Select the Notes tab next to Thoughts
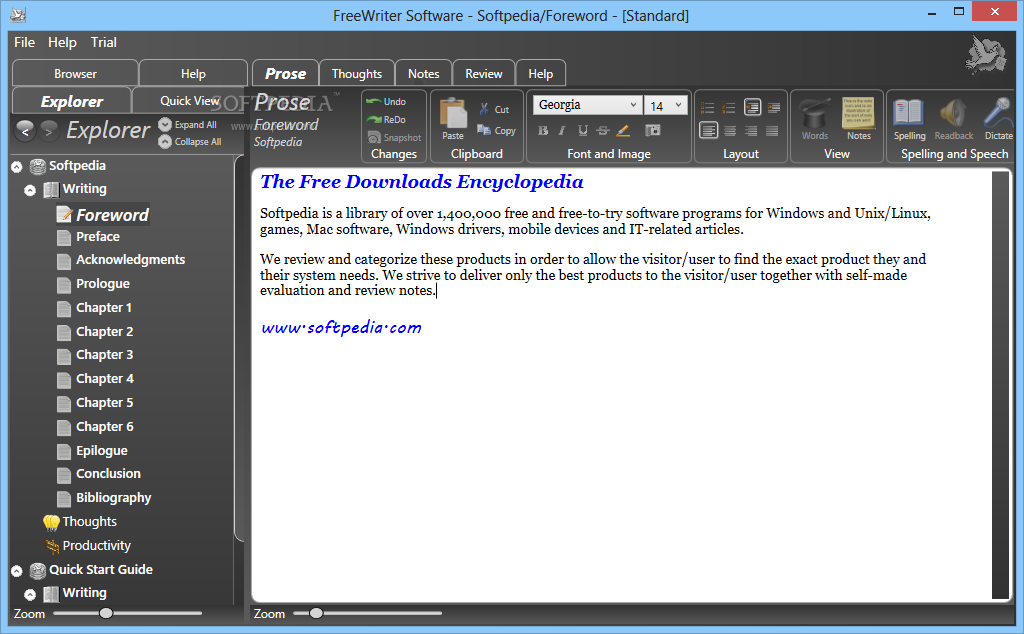This screenshot has height=634, width=1024. pos(423,74)
